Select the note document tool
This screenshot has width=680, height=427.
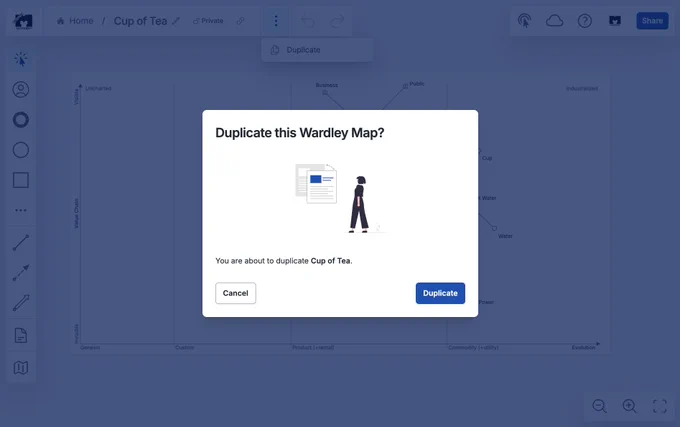click(21, 336)
